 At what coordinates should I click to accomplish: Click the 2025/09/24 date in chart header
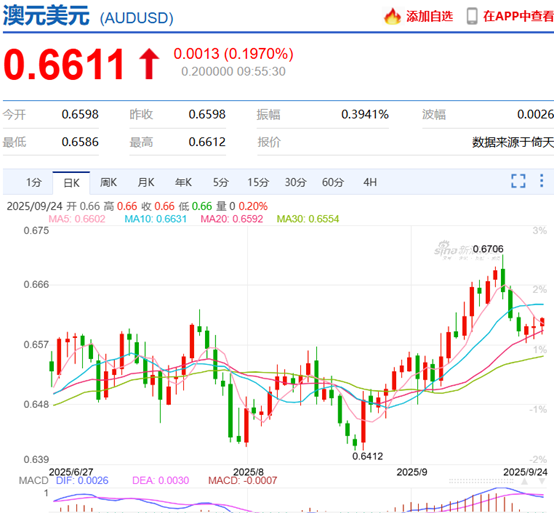pos(35,206)
